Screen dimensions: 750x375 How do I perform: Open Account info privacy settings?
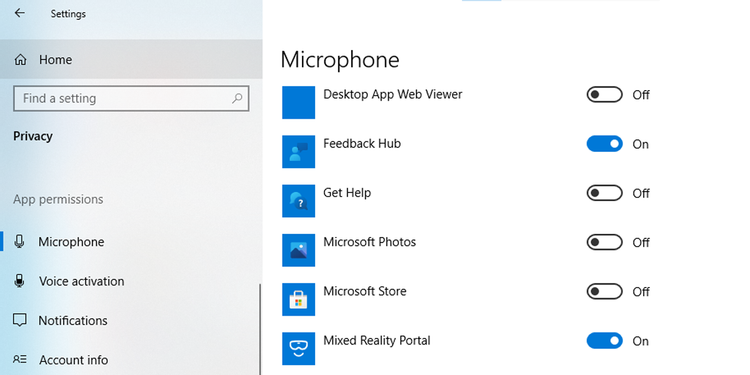pyautogui.click(x=131, y=359)
